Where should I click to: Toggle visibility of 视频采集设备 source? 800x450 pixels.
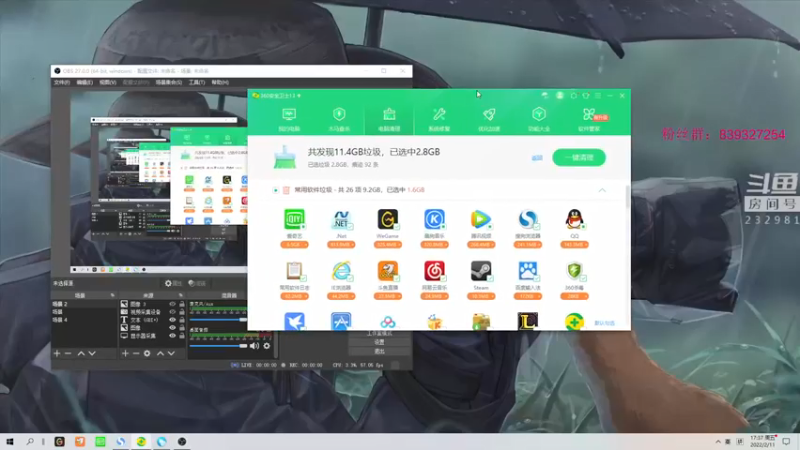[172, 312]
